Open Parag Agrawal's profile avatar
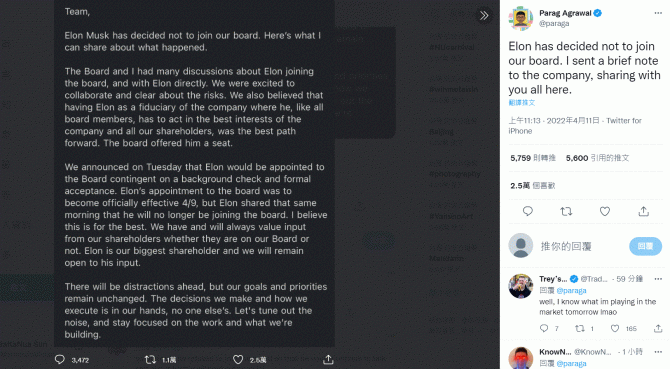Screen dimensions: 670x369 pyautogui.click(x=520, y=18)
